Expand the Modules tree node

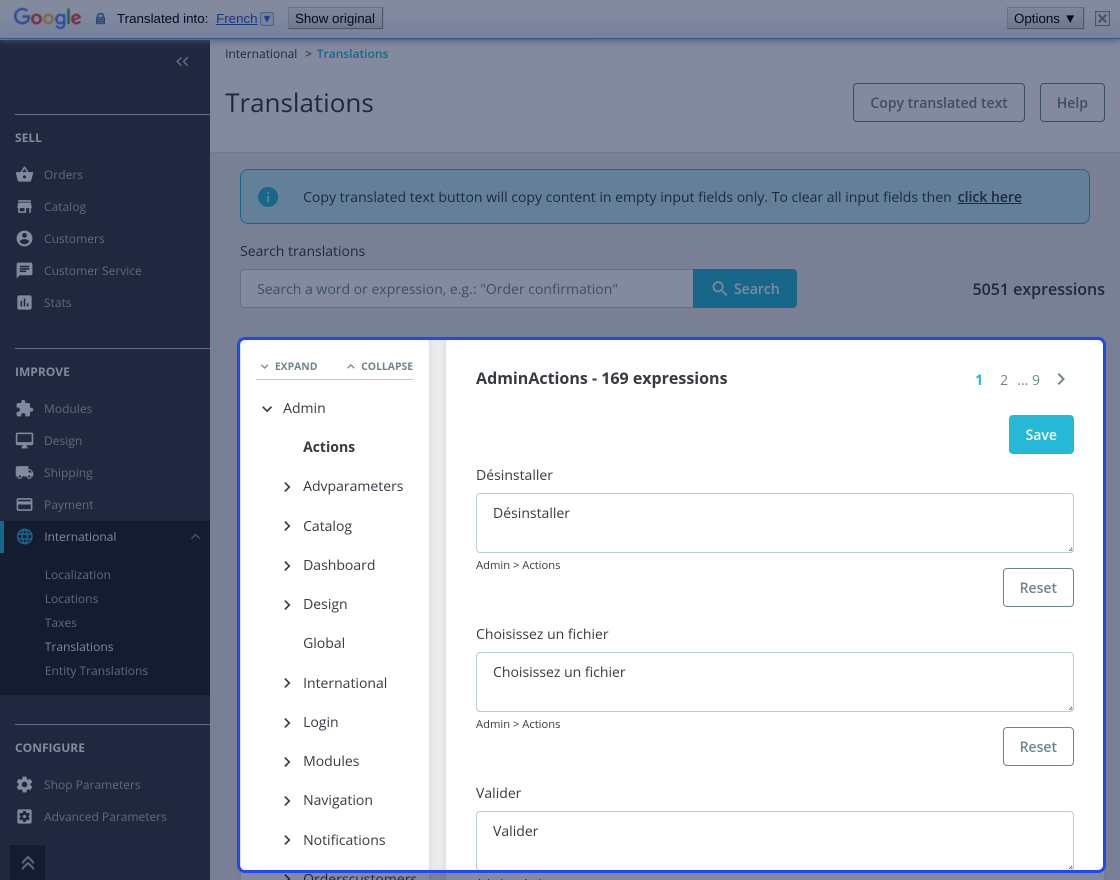[287, 761]
